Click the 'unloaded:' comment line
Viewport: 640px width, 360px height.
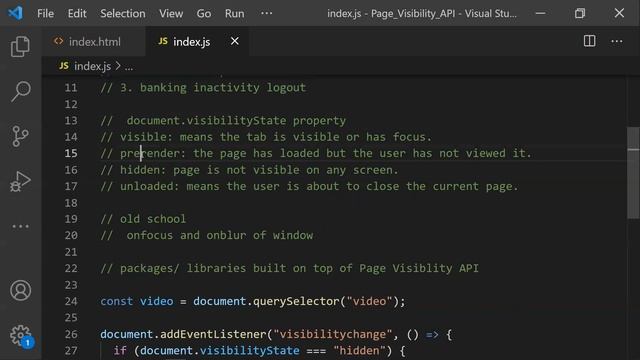[309, 187]
